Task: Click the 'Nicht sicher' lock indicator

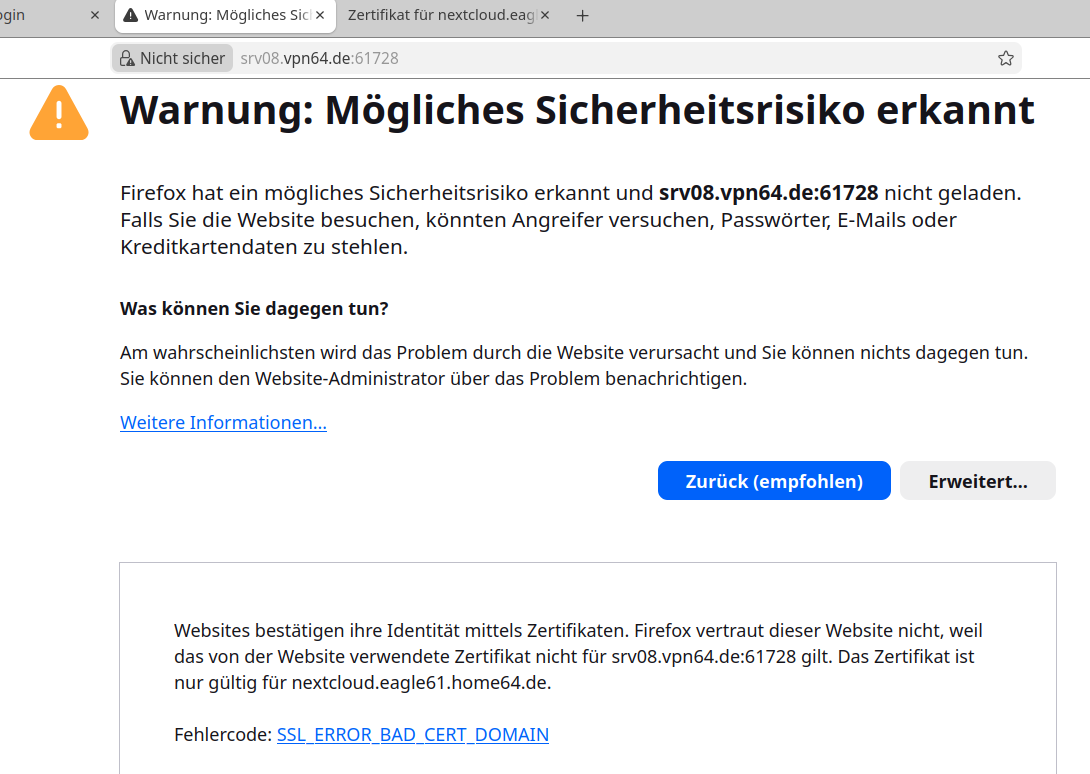Action: coord(172,58)
